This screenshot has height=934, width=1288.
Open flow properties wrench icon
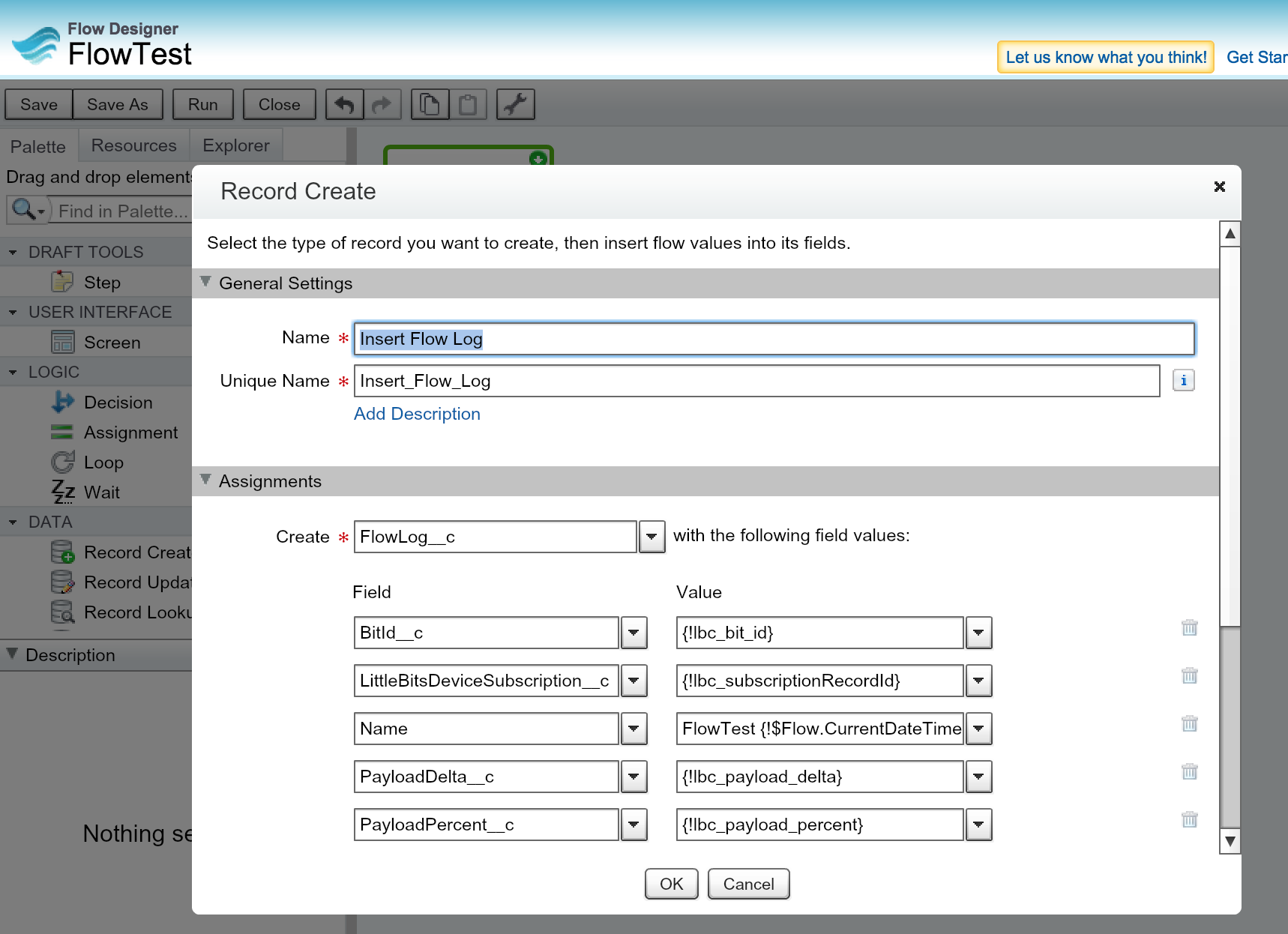(x=515, y=104)
